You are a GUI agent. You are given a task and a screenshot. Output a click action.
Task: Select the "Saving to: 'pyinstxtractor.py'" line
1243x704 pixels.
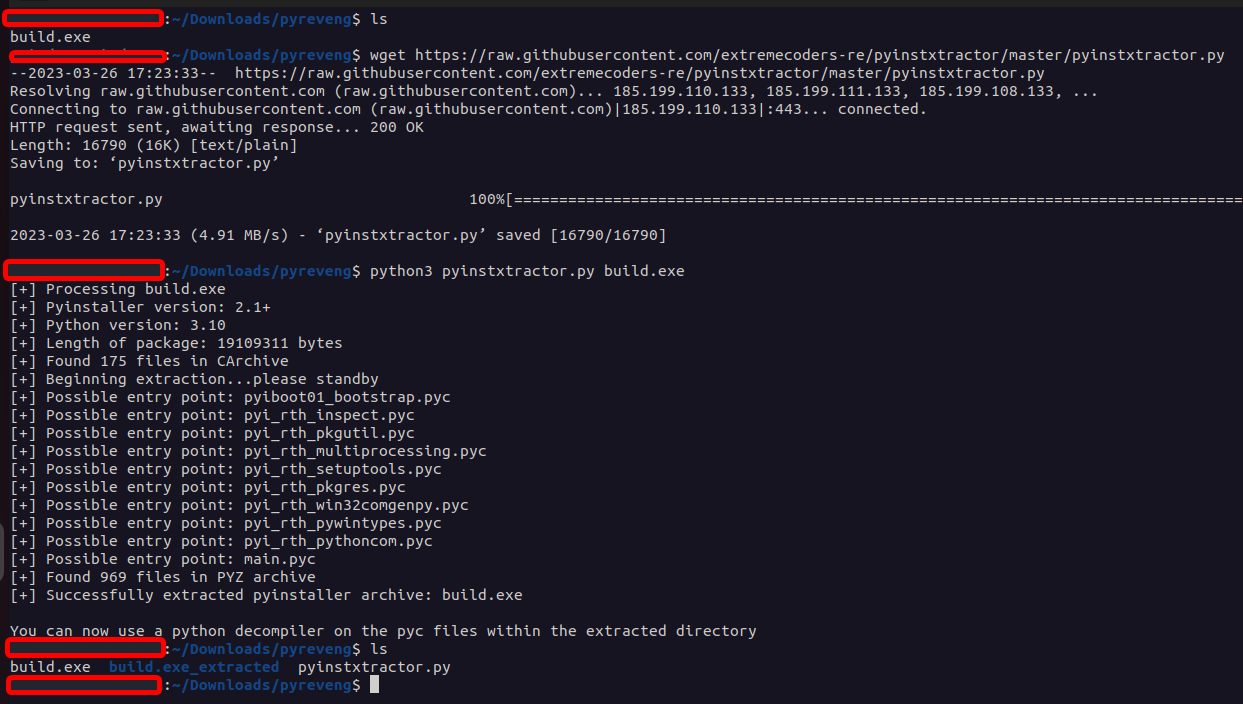click(x=144, y=163)
